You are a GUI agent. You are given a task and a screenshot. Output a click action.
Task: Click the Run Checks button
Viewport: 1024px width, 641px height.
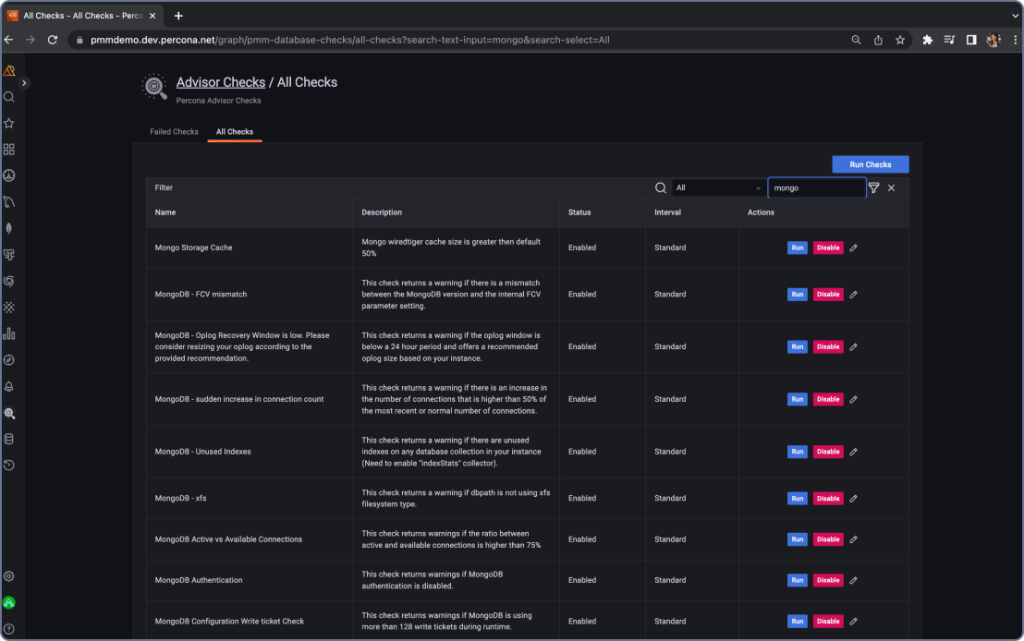tap(870, 164)
